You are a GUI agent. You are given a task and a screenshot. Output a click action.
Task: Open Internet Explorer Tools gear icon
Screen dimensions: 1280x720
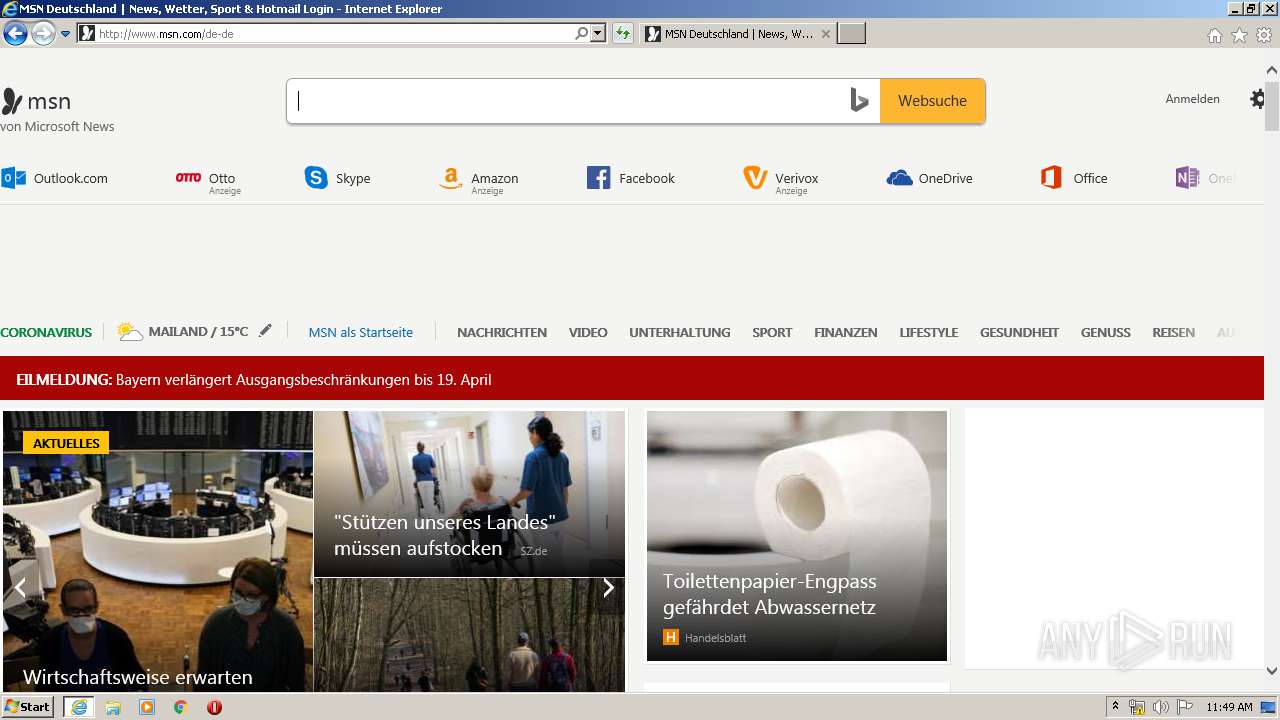pyautogui.click(x=1264, y=35)
